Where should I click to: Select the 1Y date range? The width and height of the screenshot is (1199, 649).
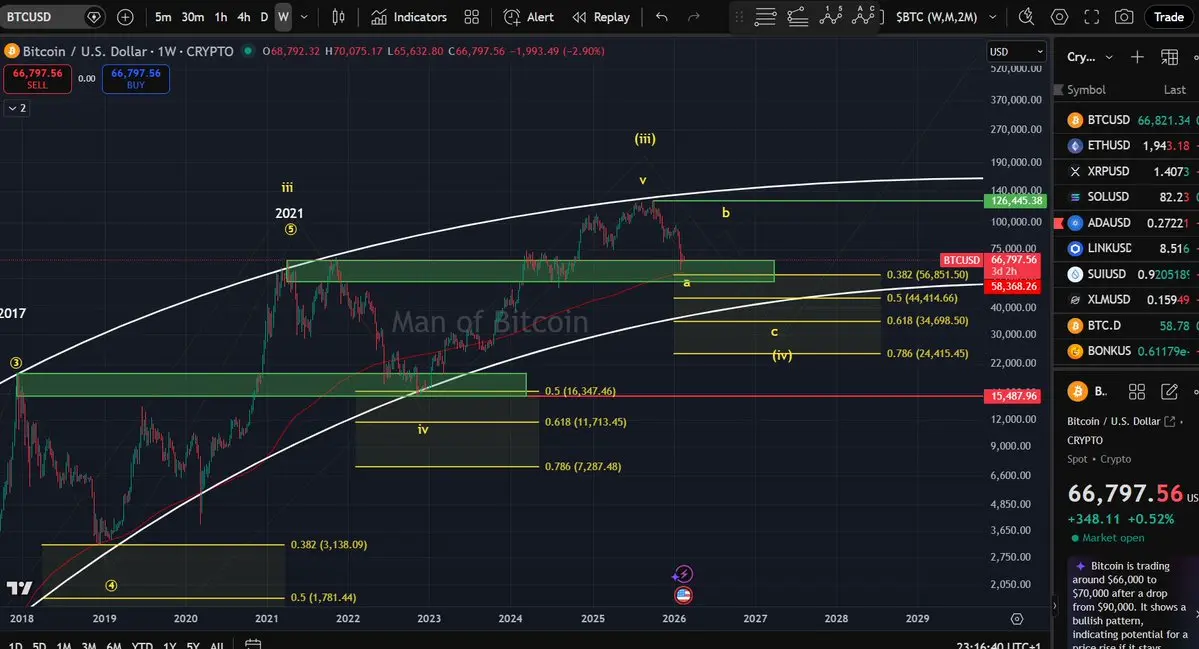(x=169, y=645)
